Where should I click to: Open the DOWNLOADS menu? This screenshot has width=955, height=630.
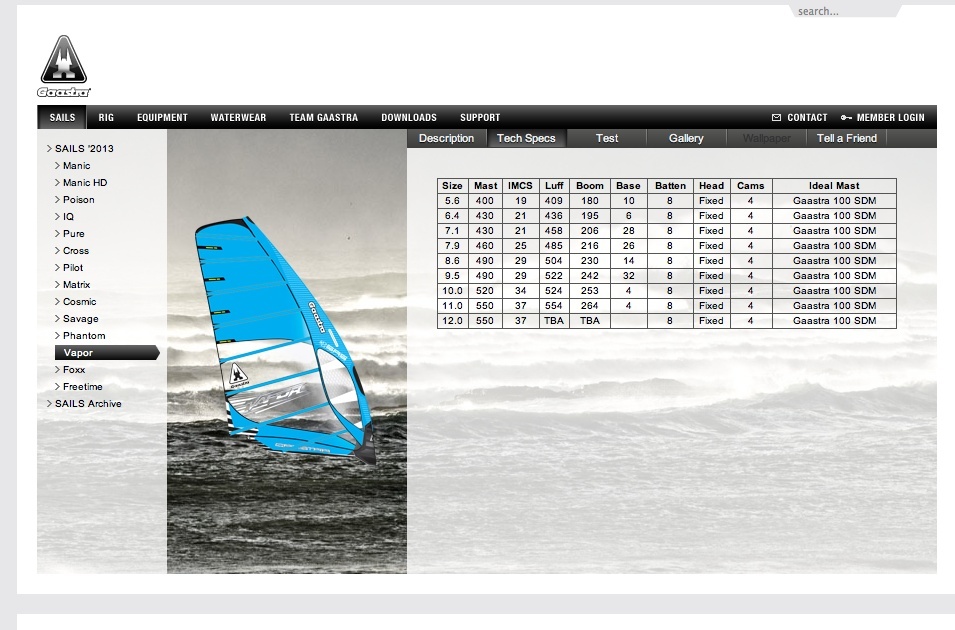click(x=409, y=118)
